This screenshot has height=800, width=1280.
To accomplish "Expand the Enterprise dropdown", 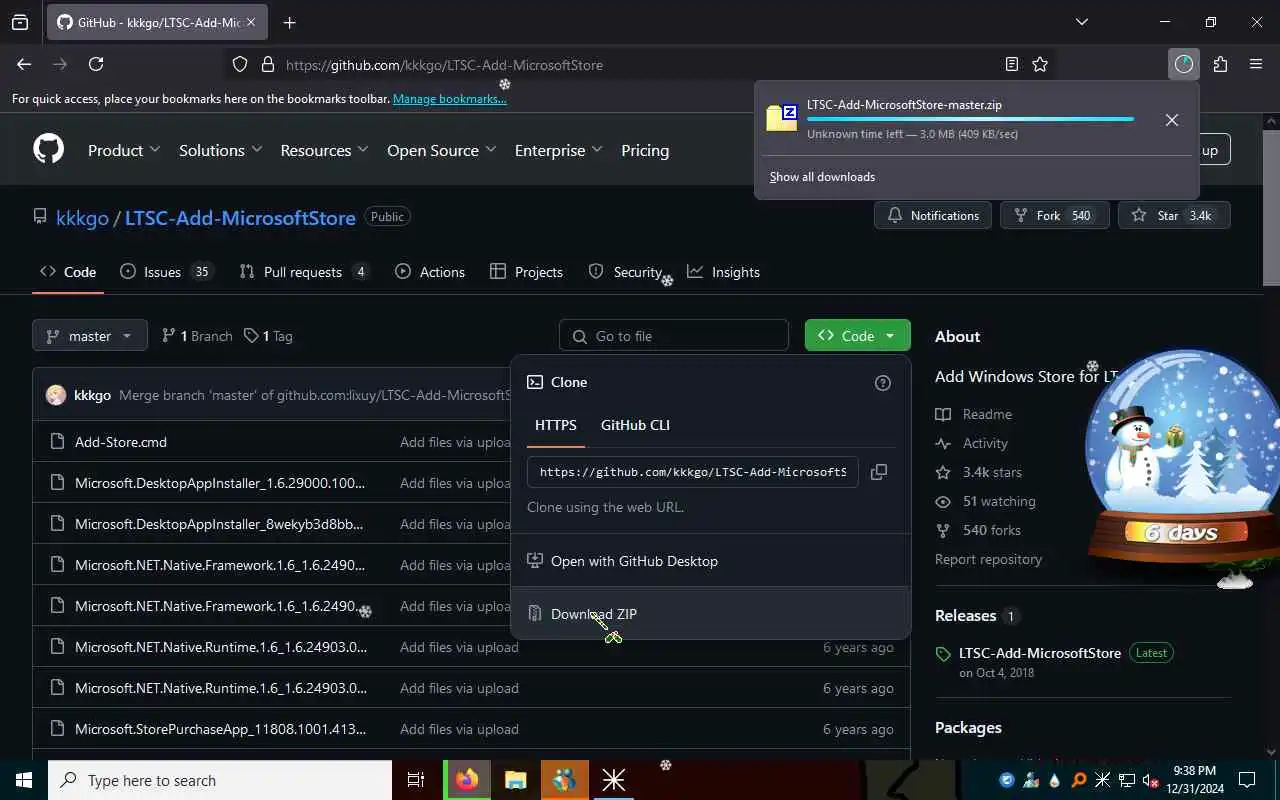I will (558, 150).
